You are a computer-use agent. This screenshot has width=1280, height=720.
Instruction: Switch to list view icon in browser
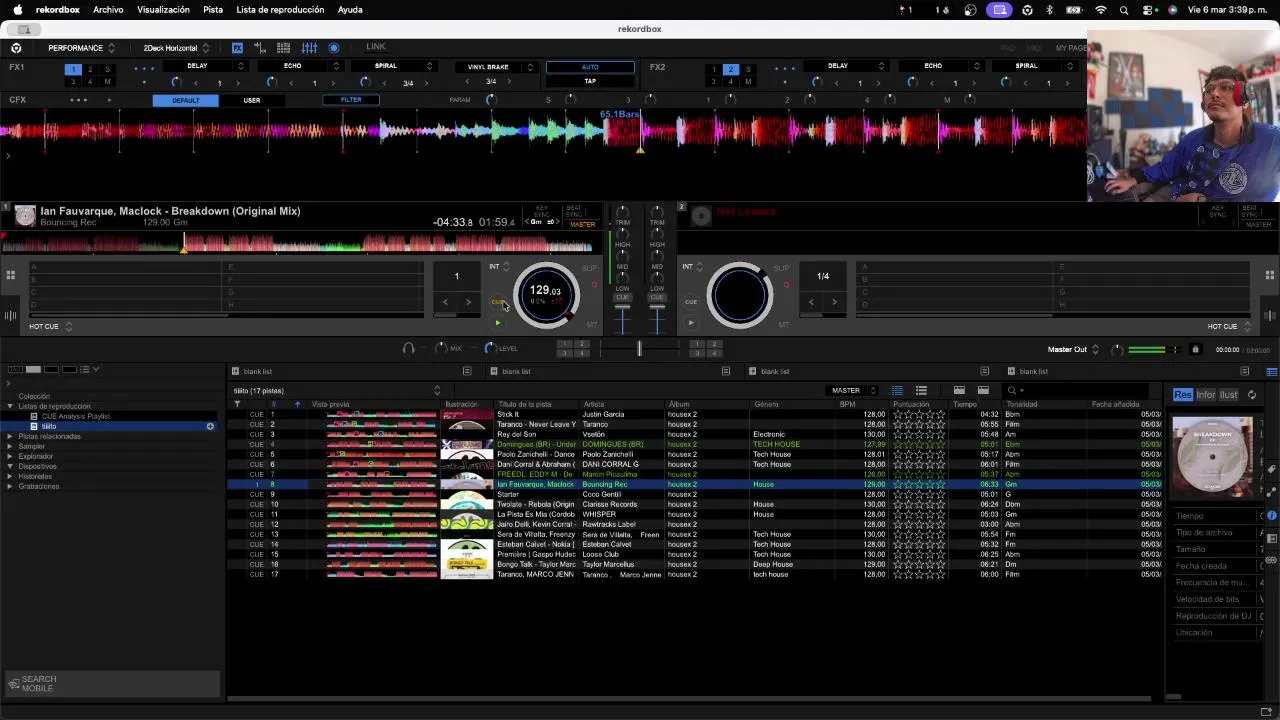(897, 390)
